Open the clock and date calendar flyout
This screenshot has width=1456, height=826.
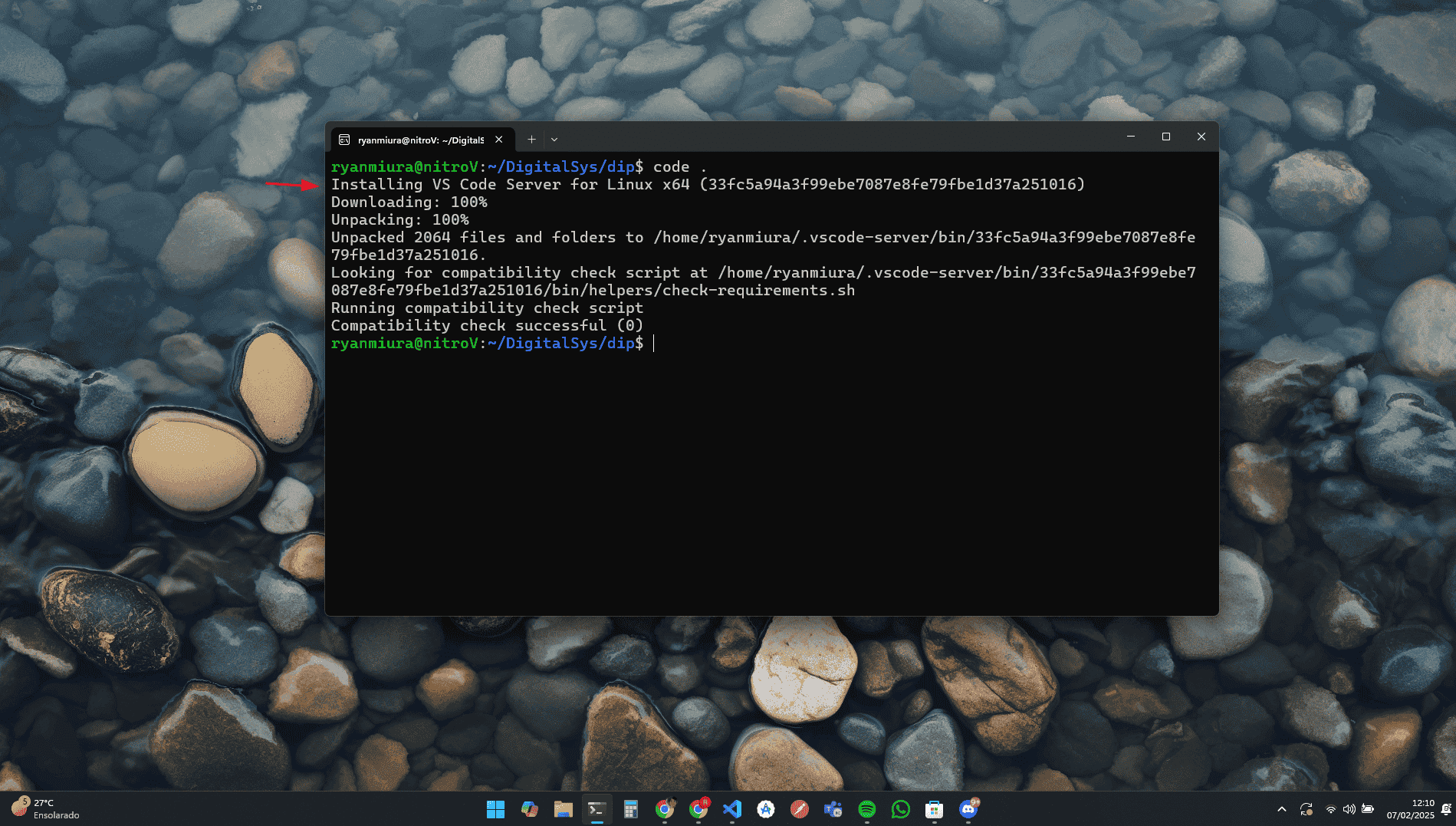coord(1411,809)
